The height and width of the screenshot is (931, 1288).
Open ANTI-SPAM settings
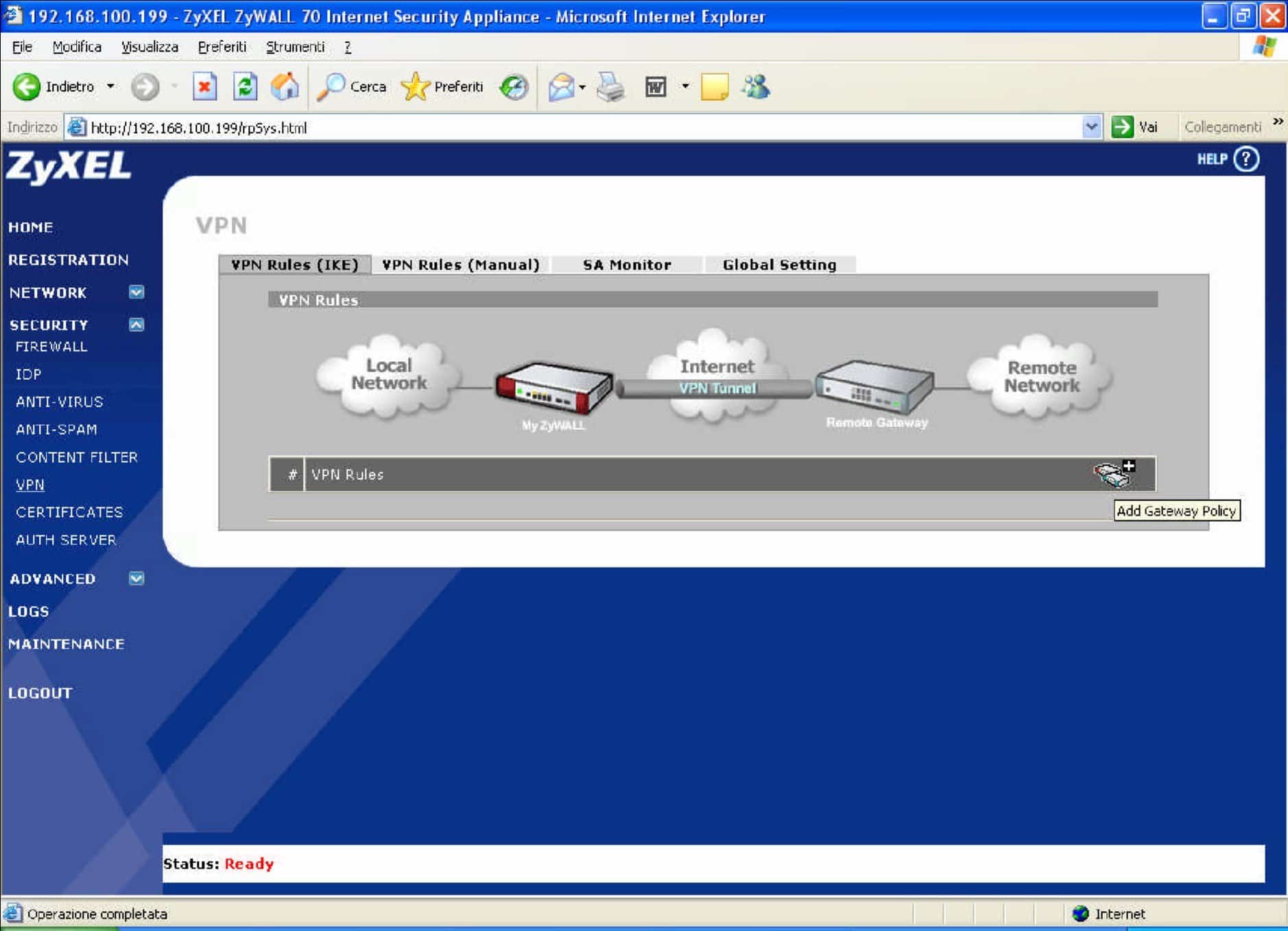pos(56,429)
